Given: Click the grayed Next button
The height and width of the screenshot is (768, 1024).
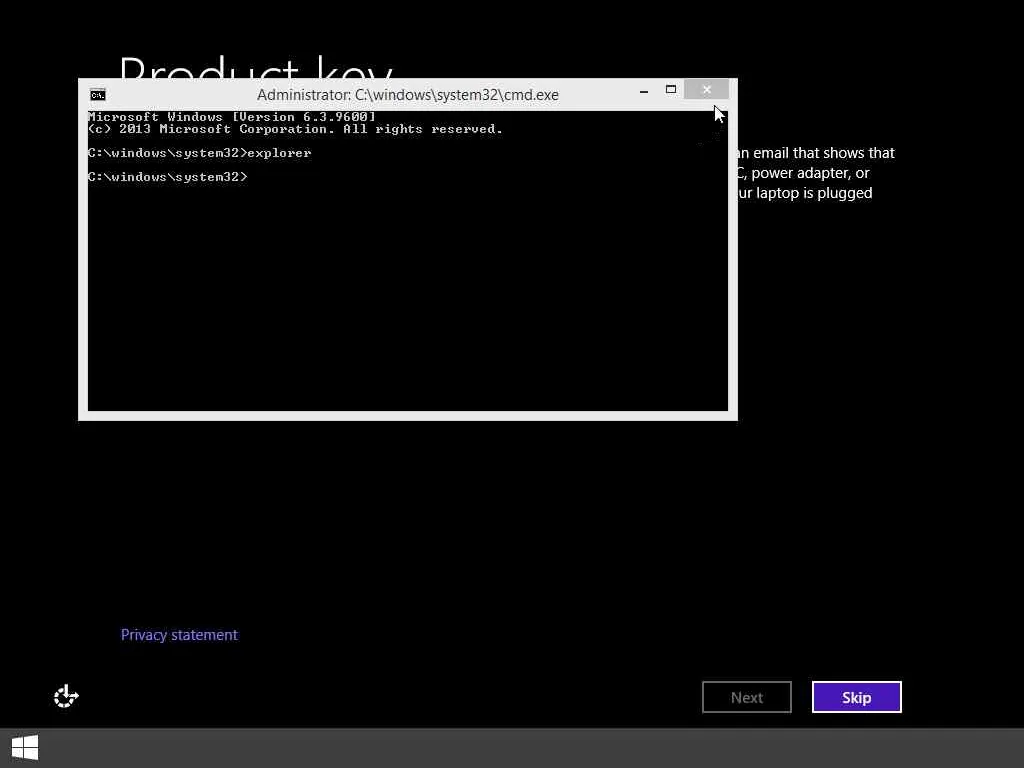Looking at the screenshot, I should pos(746,697).
